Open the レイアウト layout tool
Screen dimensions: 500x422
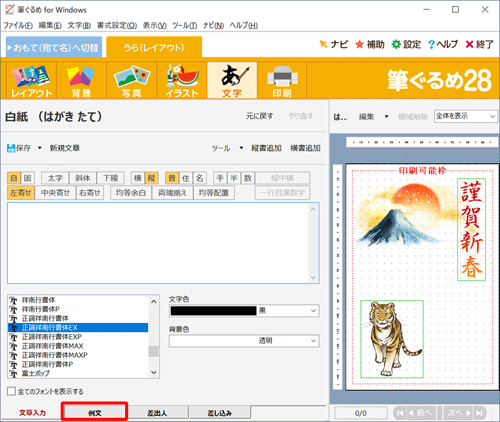pyautogui.click(x=31, y=80)
